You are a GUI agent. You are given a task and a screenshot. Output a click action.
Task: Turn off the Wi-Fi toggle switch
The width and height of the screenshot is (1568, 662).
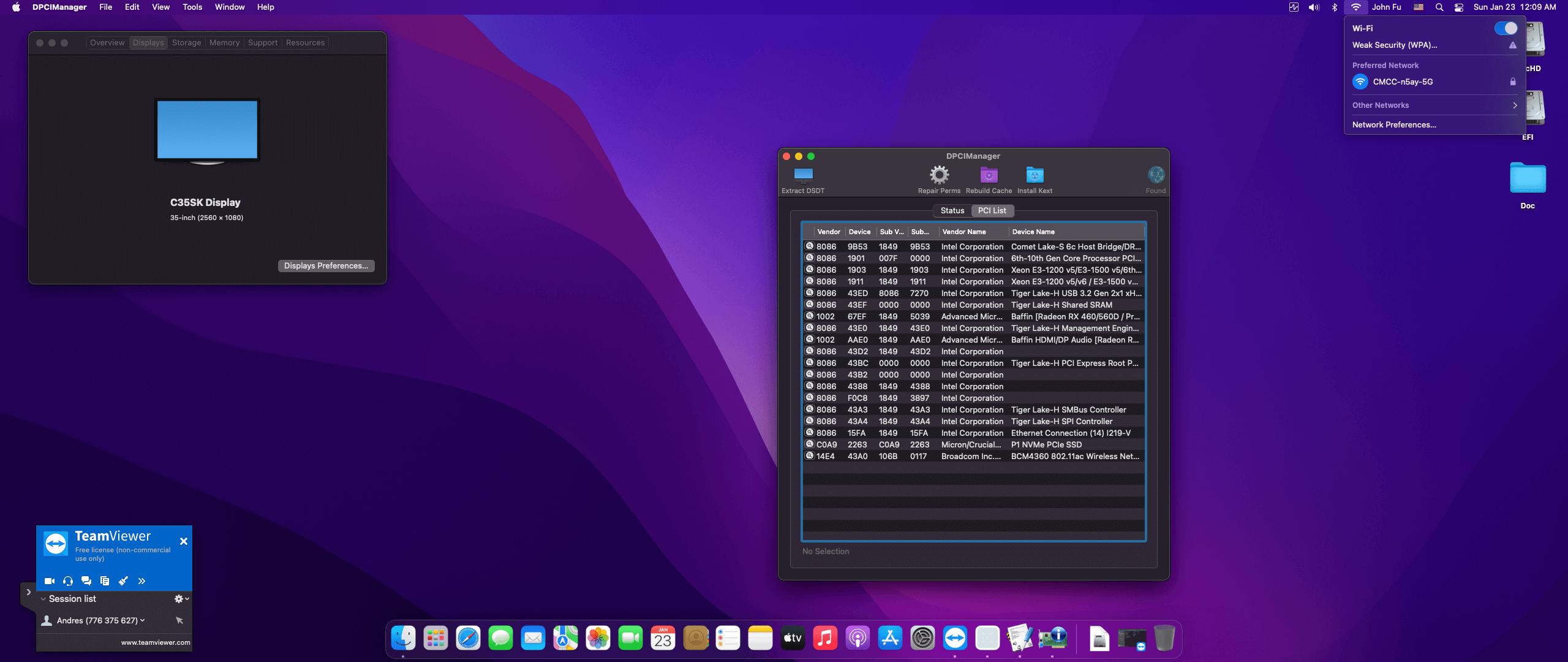[1506, 28]
